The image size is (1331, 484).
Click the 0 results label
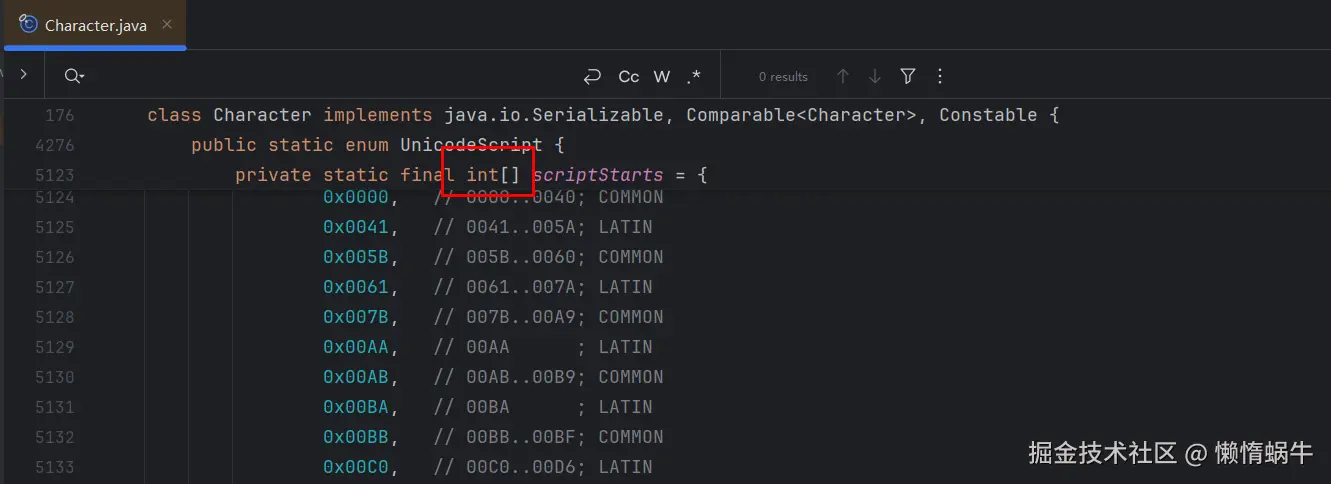tap(783, 76)
